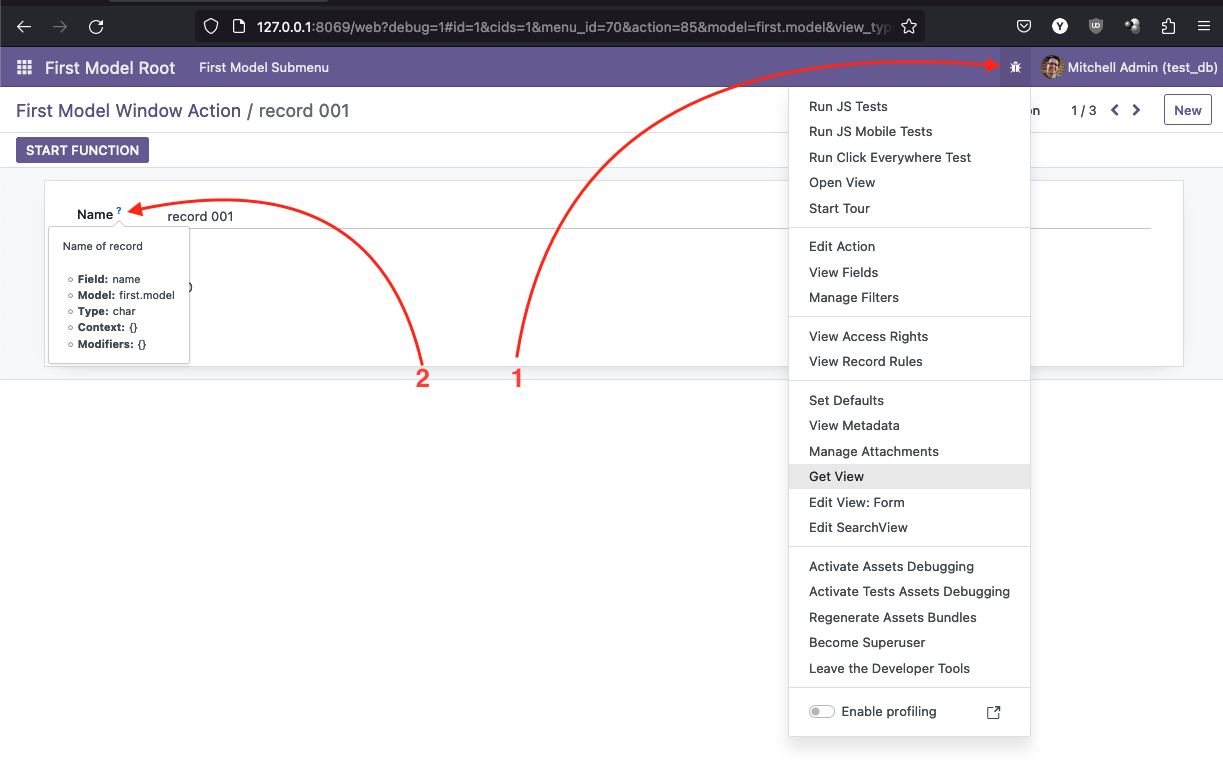Image resolution: width=1223 pixels, height=765 pixels.
Task: Select Start Tour
Action: pyautogui.click(x=839, y=208)
